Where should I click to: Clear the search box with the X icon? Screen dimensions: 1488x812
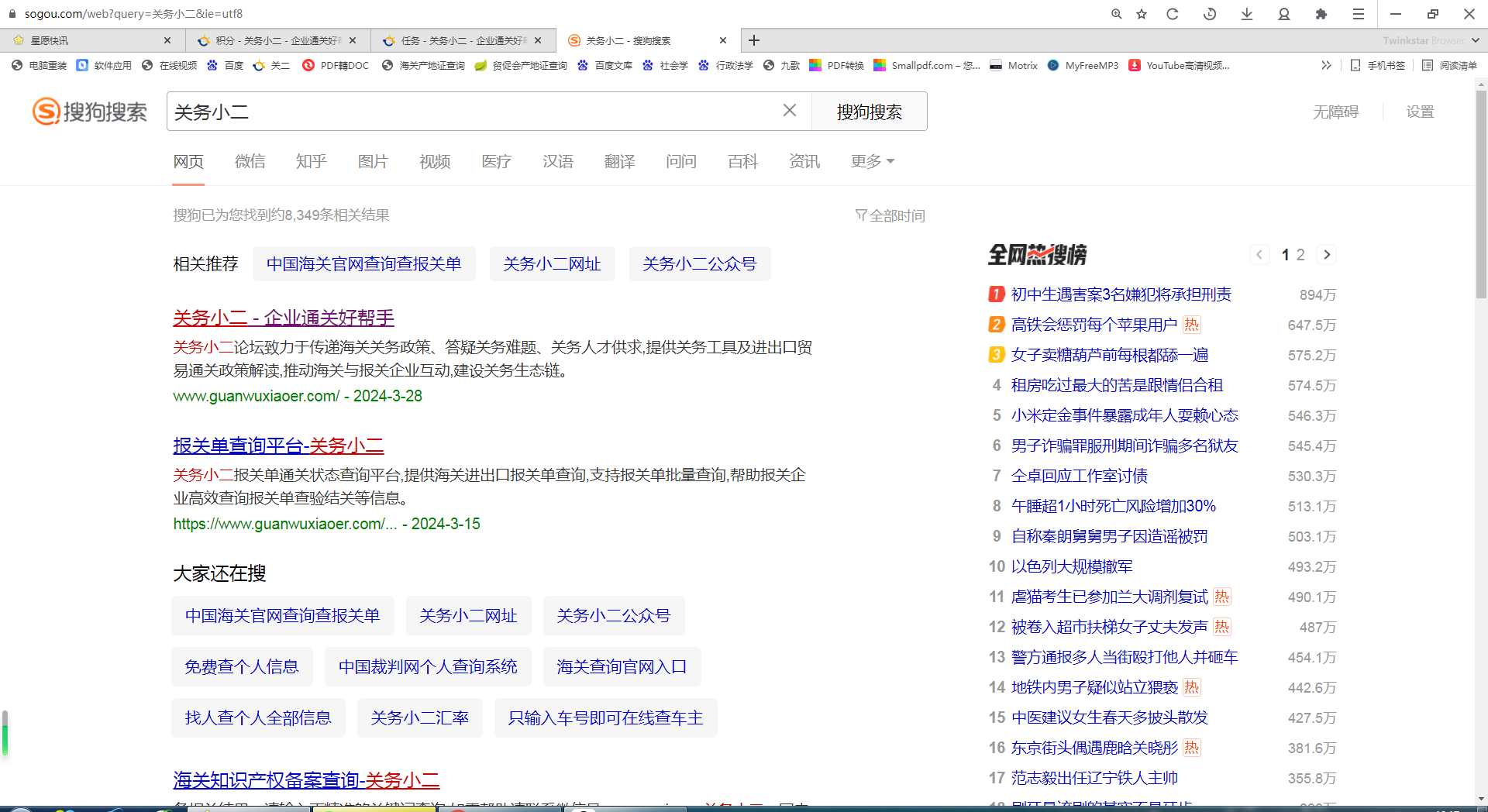click(x=790, y=111)
